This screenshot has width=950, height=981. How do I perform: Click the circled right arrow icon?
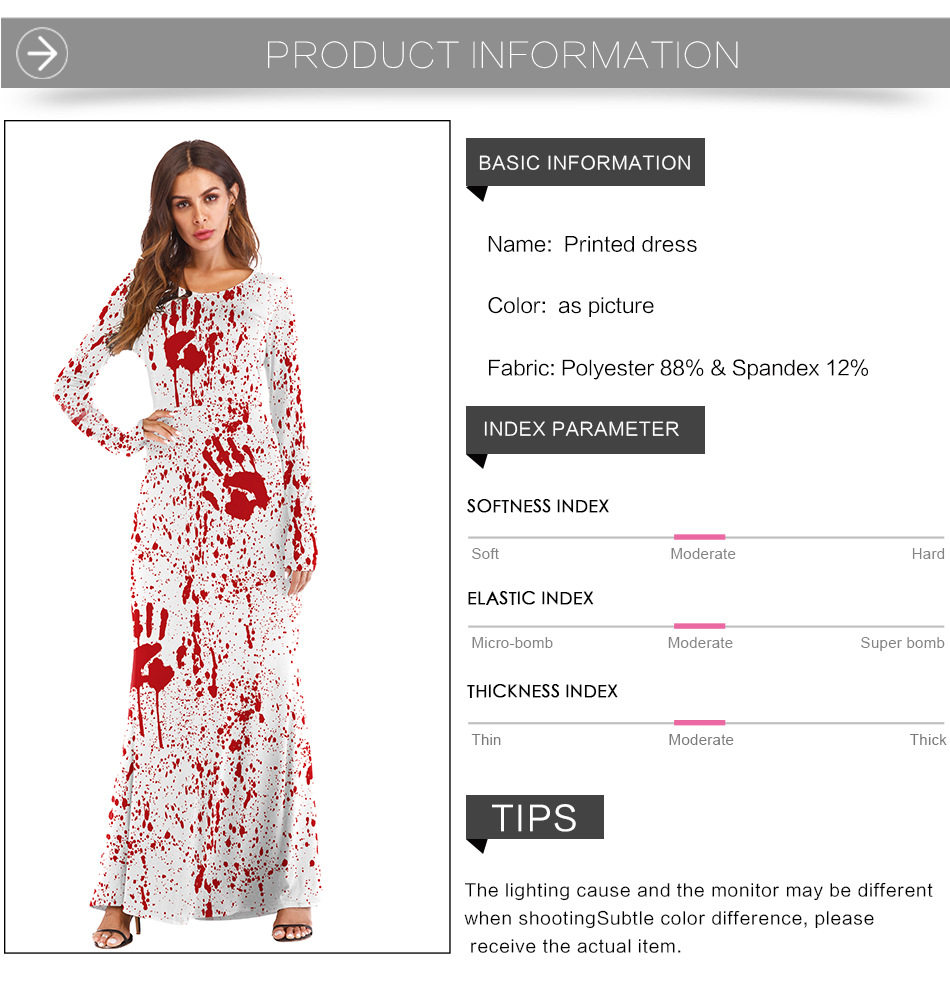pyautogui.click(x=42, y=53)
